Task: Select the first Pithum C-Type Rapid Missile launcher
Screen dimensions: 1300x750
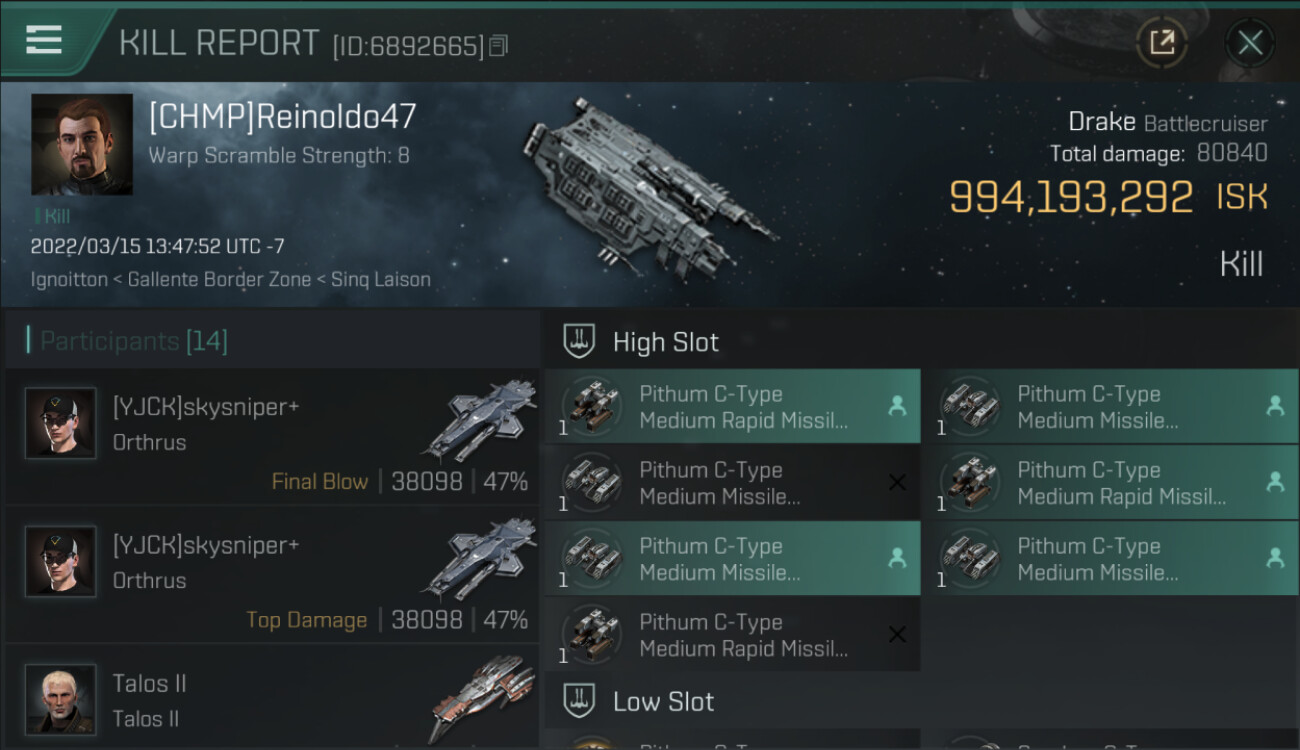Action: (x=733, y=407)
